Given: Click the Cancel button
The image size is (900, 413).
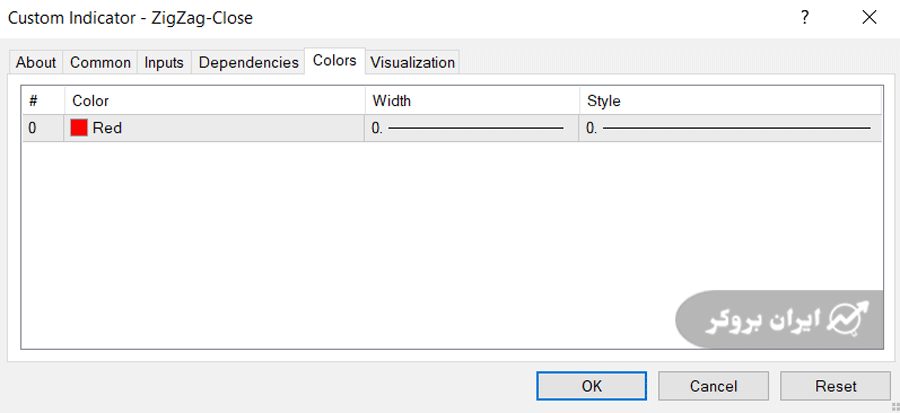Looking at the screenshot, I should (x=713, y=386).
